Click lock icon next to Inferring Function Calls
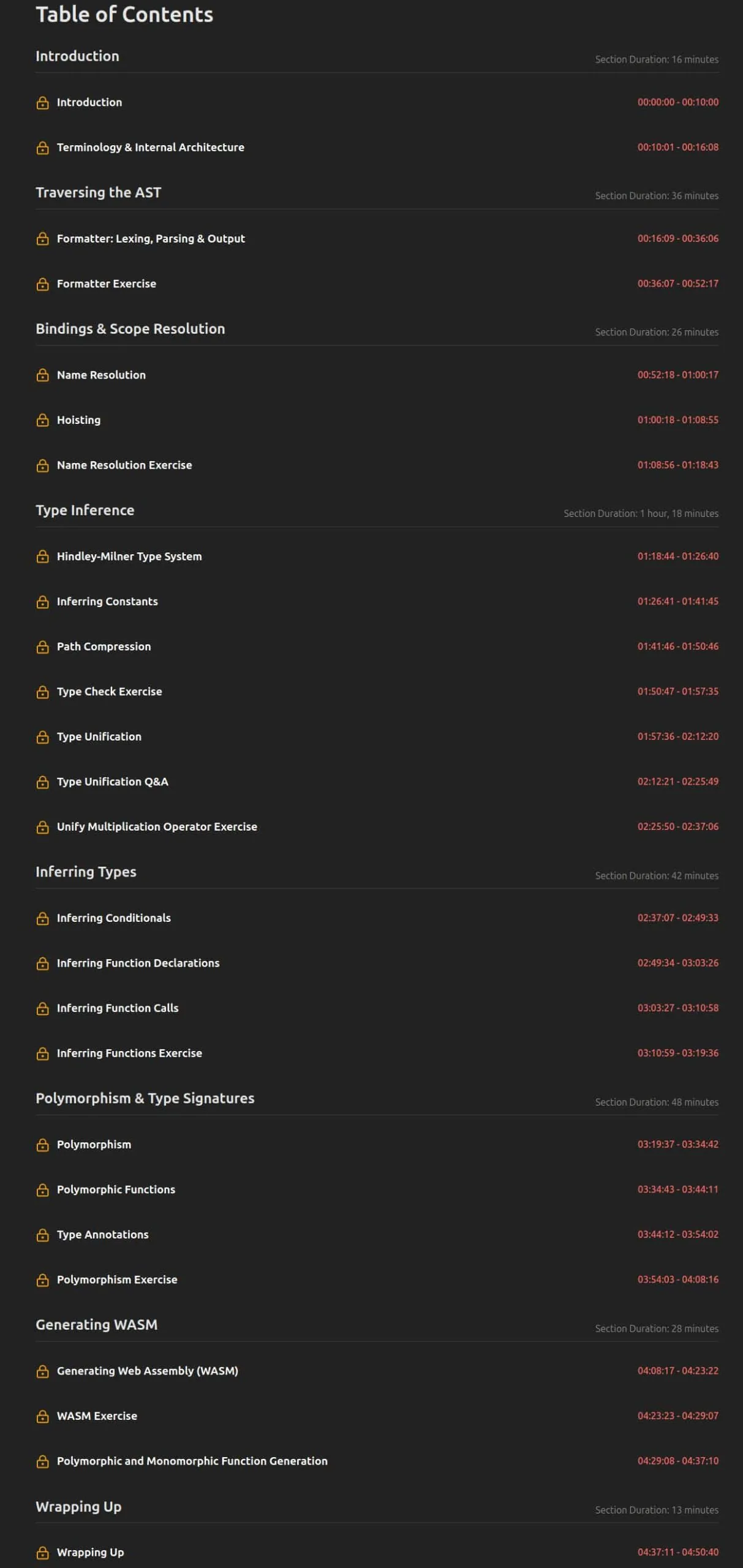The image size is (743, 1568). point(42,1008)
